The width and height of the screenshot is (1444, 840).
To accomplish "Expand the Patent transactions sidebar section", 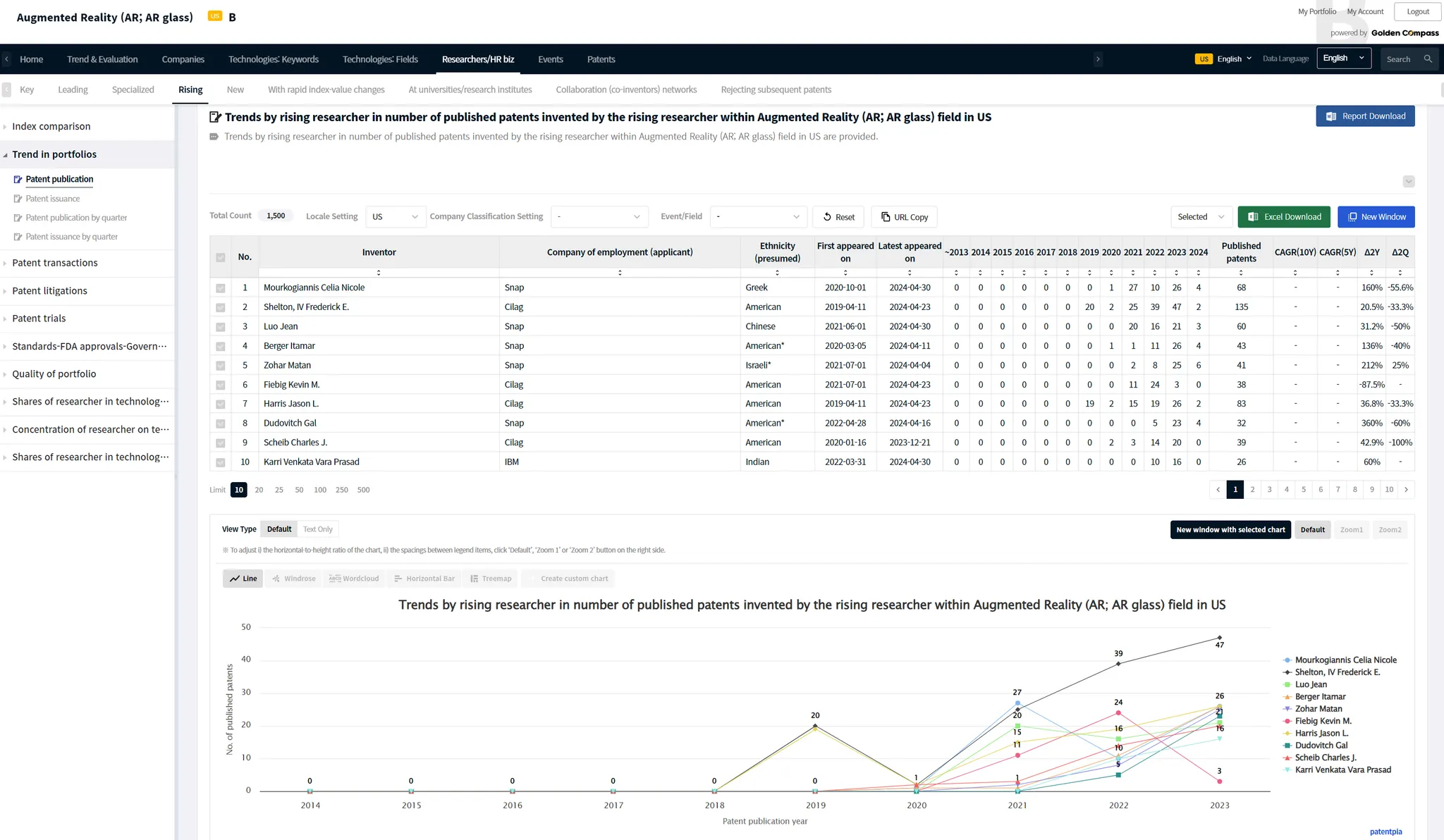I will tap(55, 263).
